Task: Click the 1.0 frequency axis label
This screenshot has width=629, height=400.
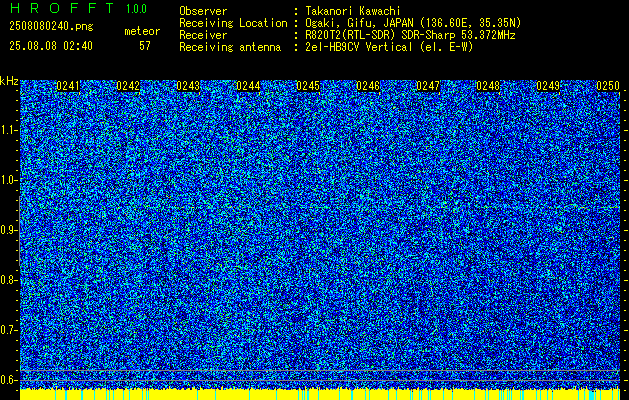Action: [9, 180]
